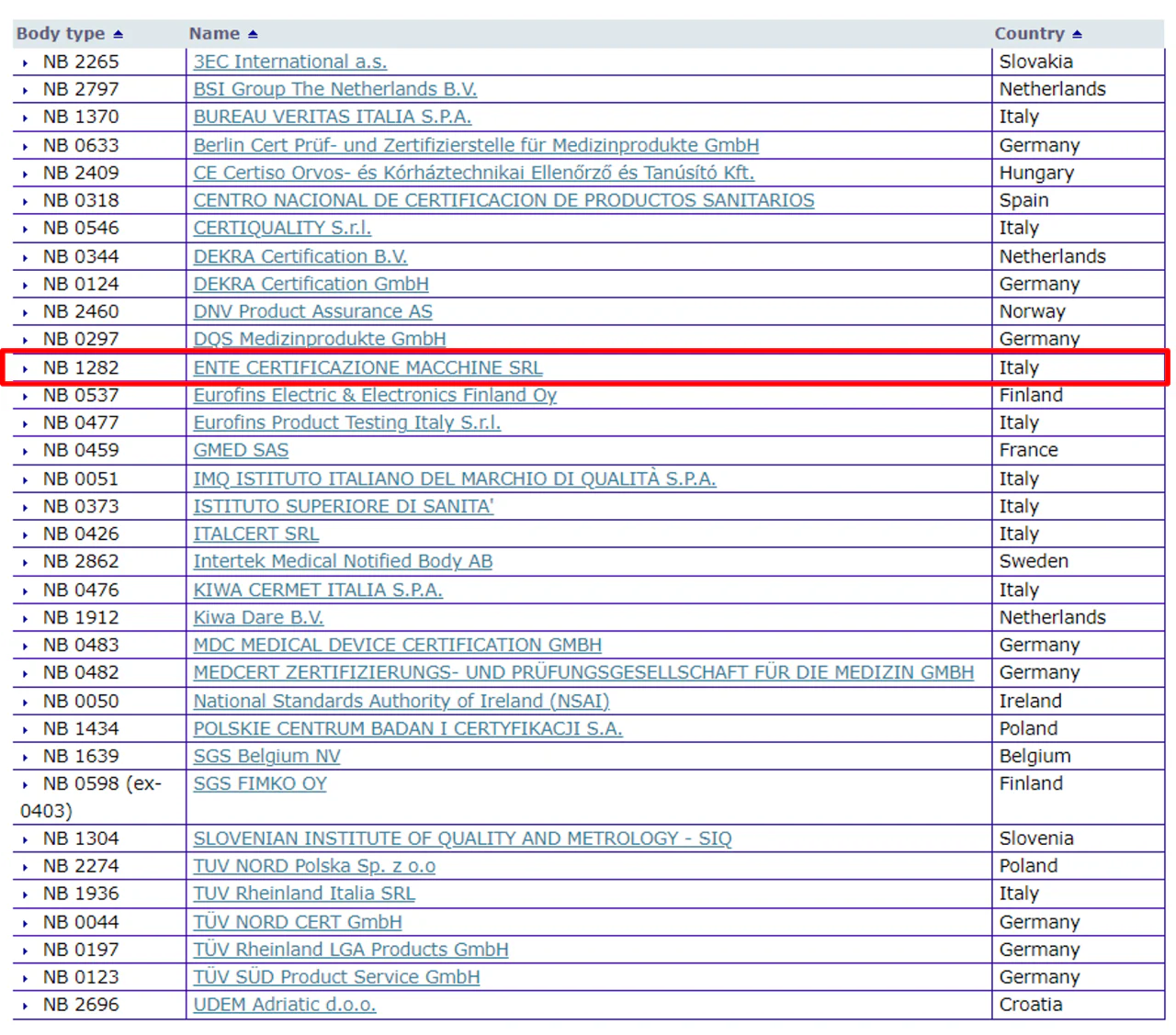Open the Berlin Cert Prüf- und Zertifizierstelle link
This screenshot has width=1176, height=1035.
(476, 145)
